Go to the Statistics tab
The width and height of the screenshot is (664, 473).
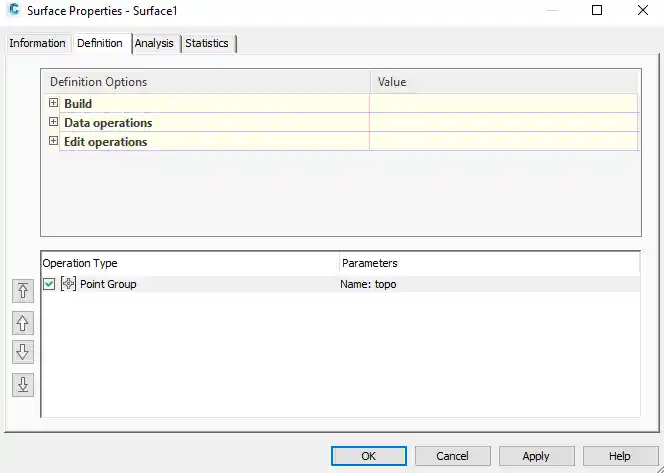pos(207,43)
